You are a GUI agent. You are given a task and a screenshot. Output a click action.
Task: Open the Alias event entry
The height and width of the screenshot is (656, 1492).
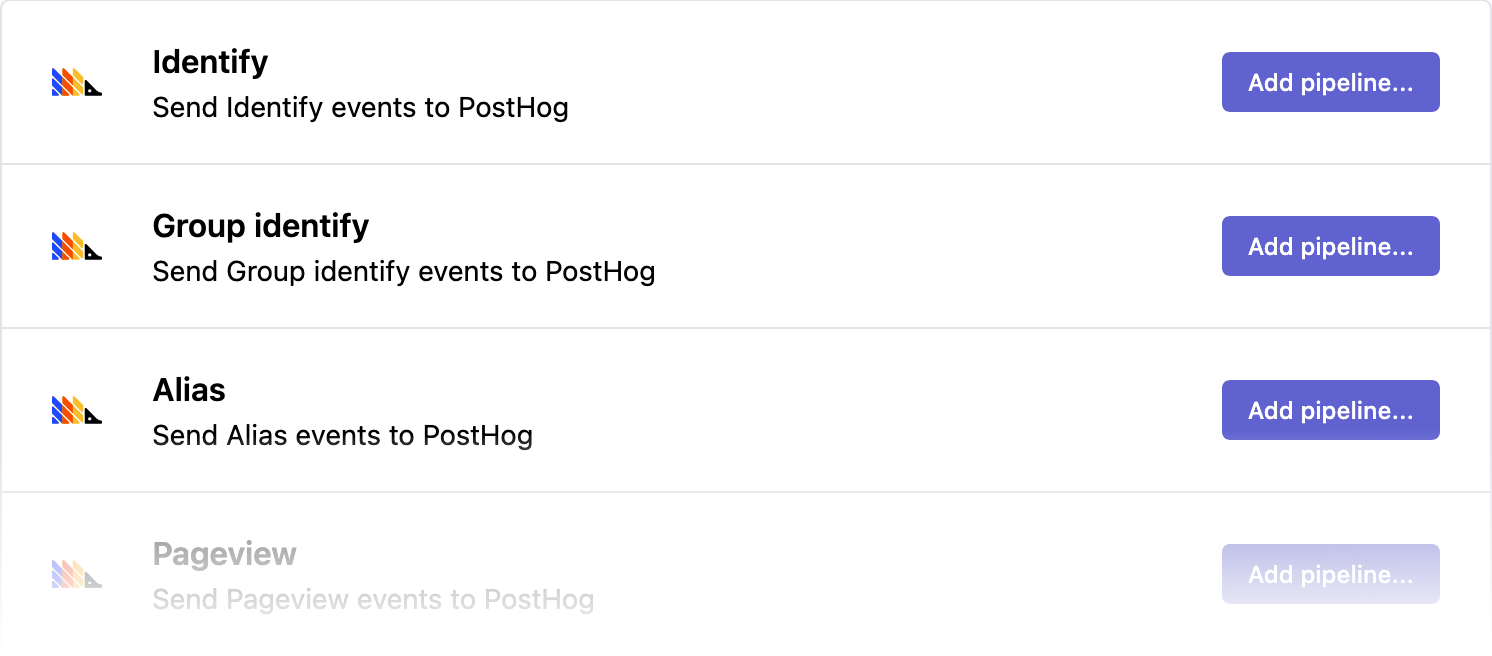[188, 390]
